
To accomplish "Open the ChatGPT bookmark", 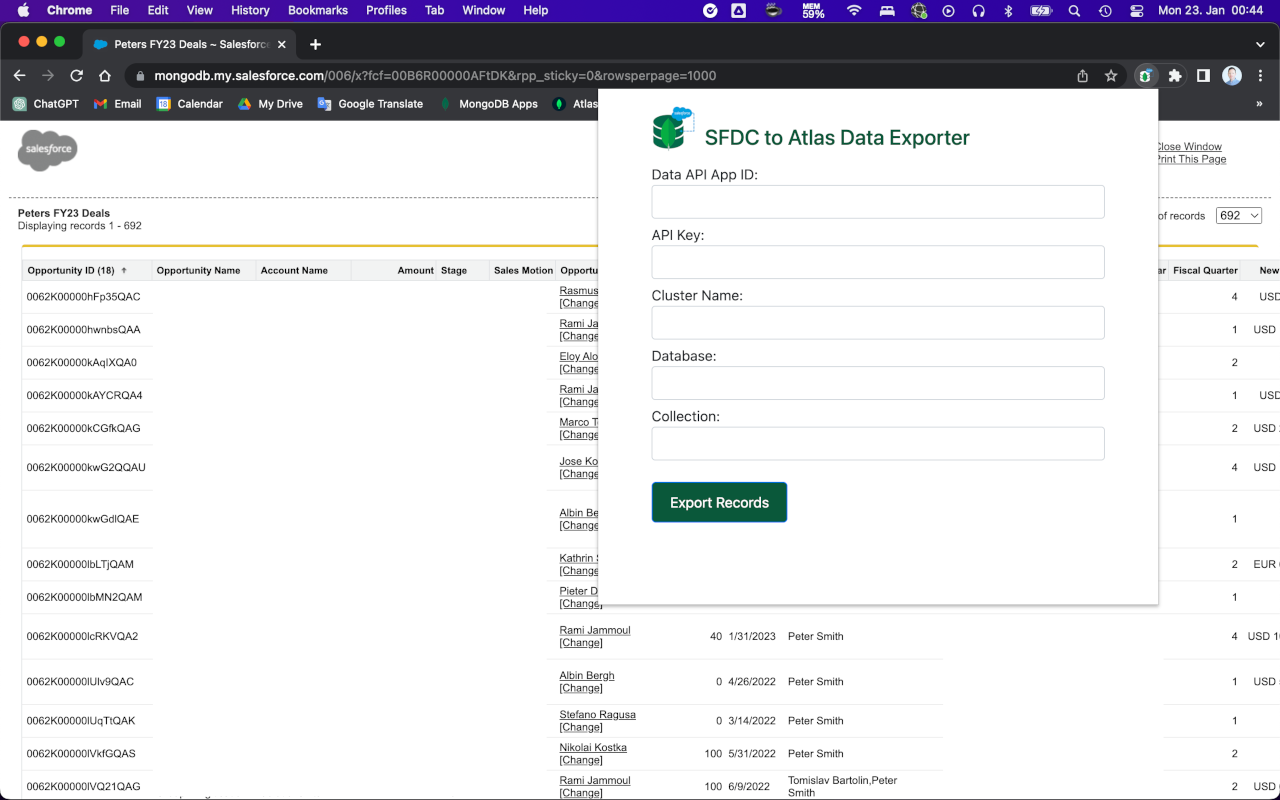I will (45, 104).
